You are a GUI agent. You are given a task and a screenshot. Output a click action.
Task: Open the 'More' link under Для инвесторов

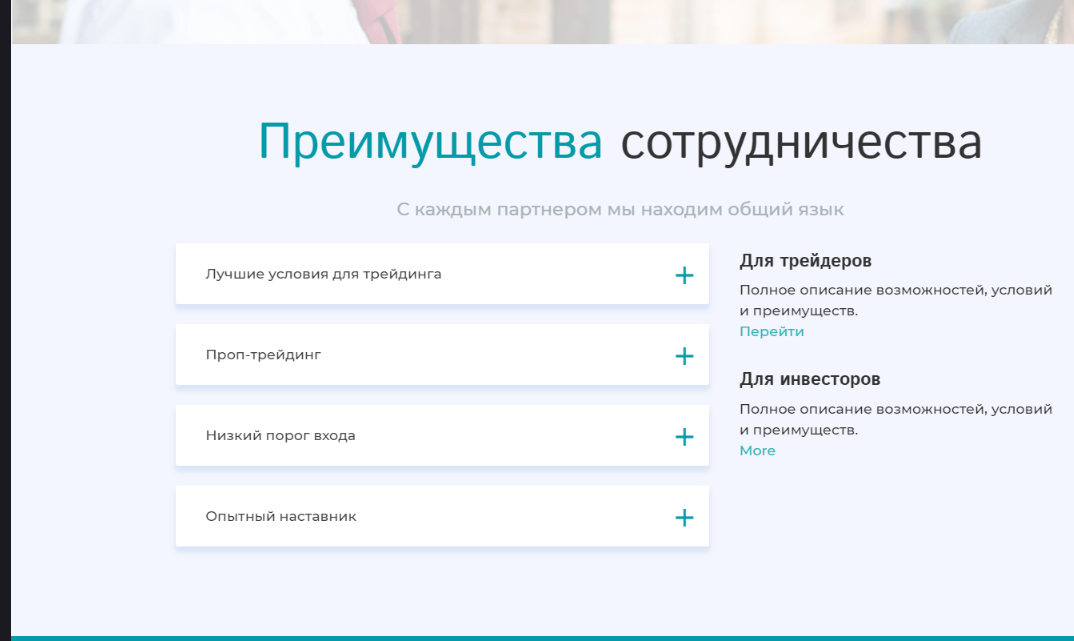tap(757, 451)
